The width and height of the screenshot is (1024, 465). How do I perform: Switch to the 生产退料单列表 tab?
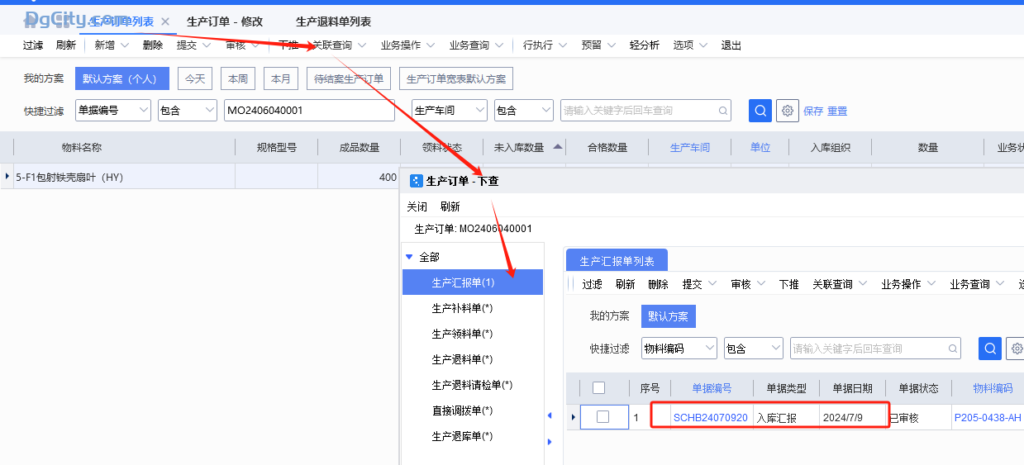[x=333, y=22]
